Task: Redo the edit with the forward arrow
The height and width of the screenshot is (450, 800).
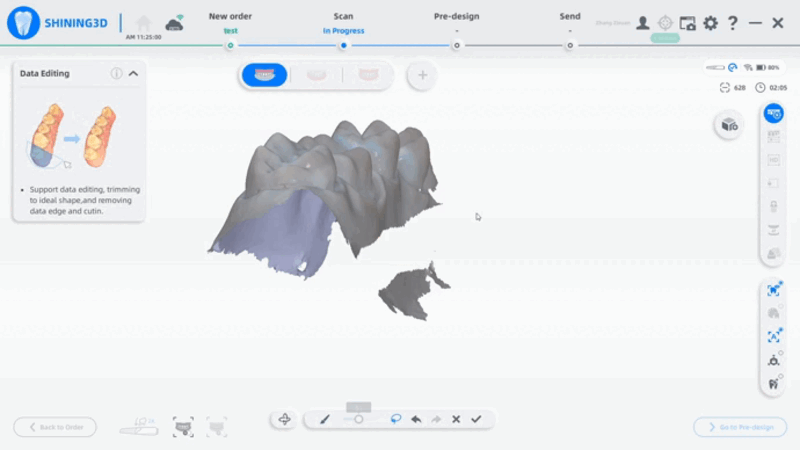Action: (436, 419)
